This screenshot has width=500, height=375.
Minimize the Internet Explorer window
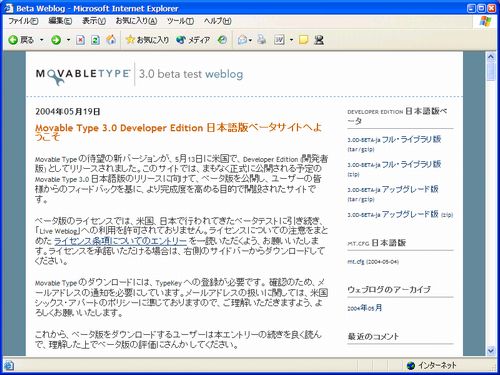[x=471, y=8]
